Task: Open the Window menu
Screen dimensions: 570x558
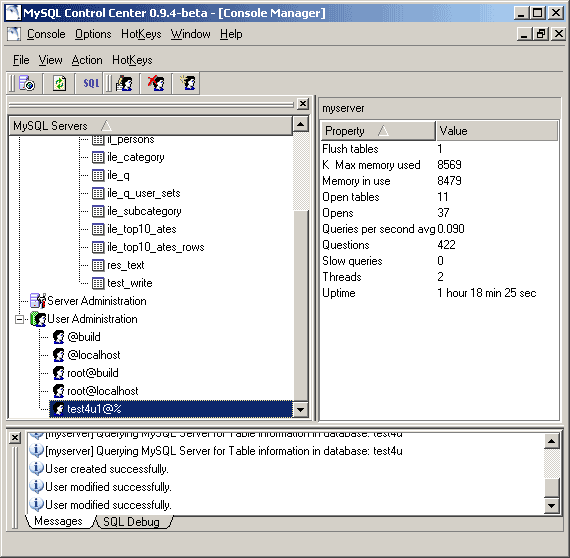Action: tap(190, 34)
